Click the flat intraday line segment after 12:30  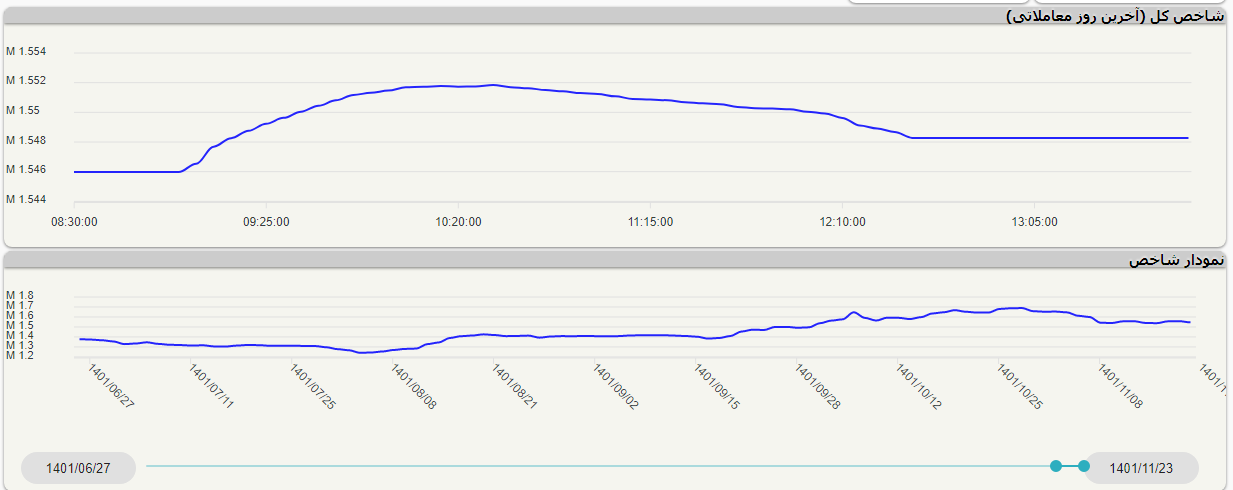click(x=1050, y=138)
